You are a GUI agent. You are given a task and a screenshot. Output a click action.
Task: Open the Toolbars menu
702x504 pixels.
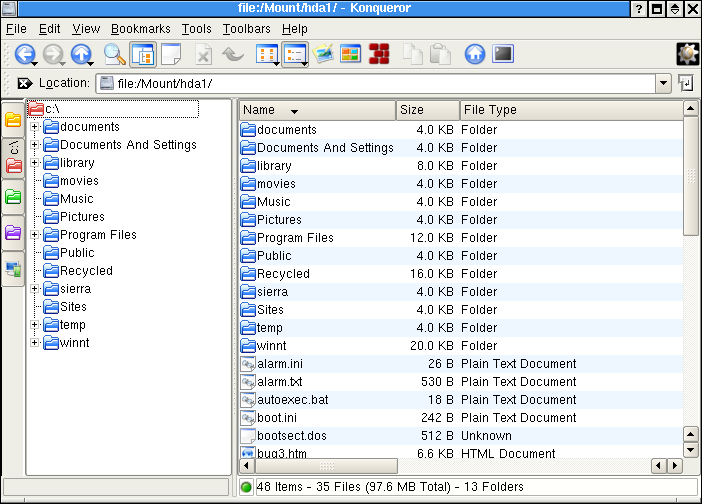click(x=247, y=29)
